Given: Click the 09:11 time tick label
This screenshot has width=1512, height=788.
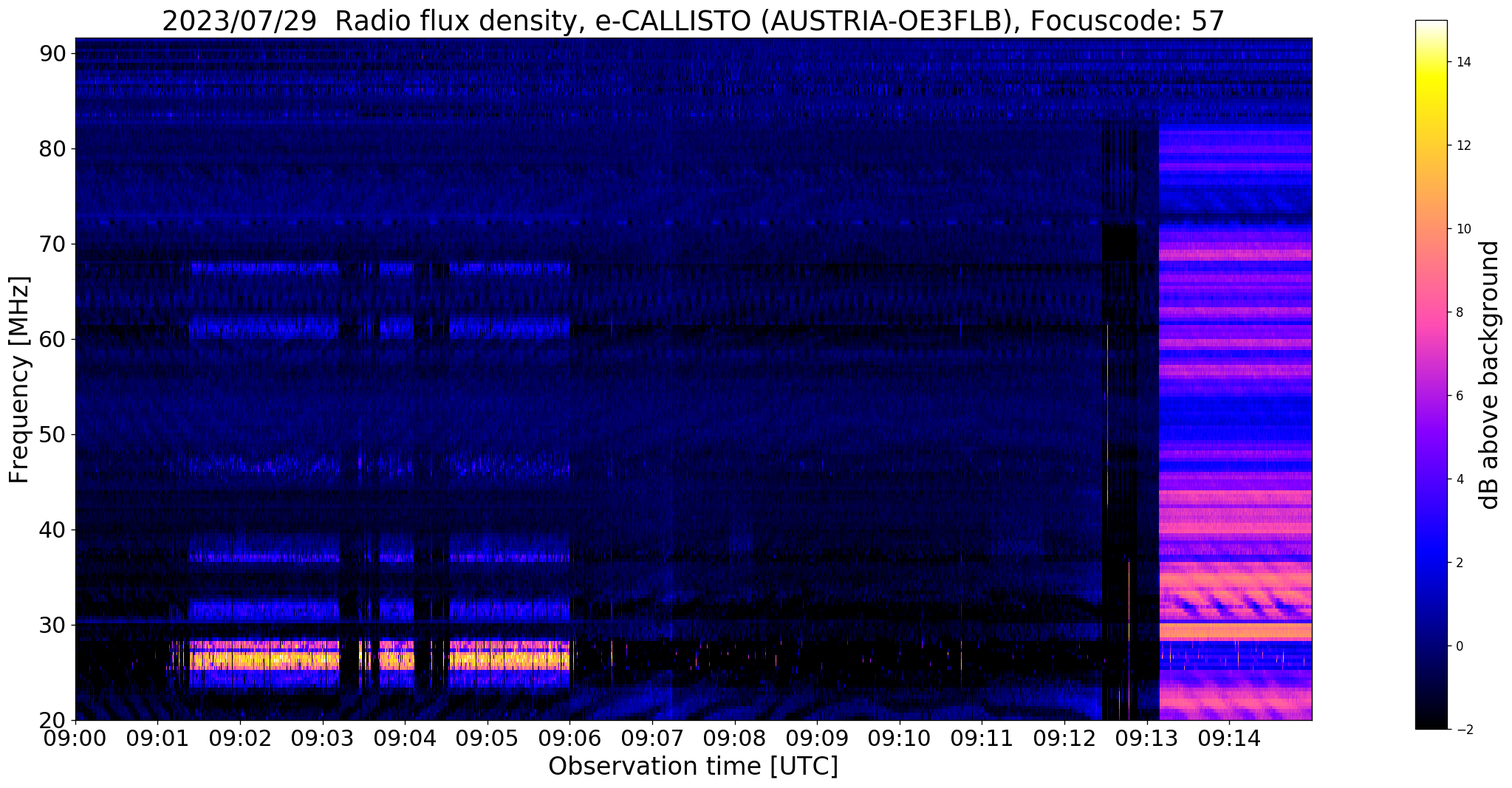Looking at the screenshot, I should pyautogui.click(x=982, y=737).
